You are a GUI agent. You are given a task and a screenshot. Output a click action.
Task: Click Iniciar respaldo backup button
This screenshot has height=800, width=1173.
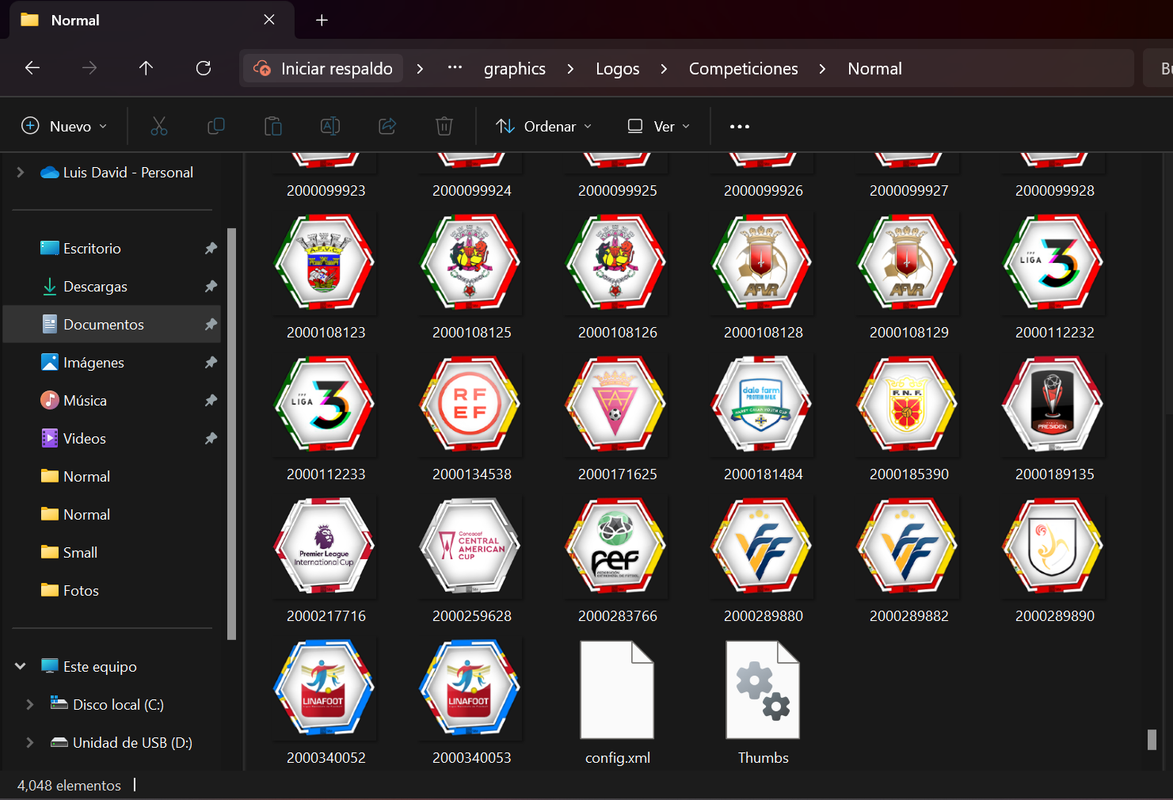323,69
